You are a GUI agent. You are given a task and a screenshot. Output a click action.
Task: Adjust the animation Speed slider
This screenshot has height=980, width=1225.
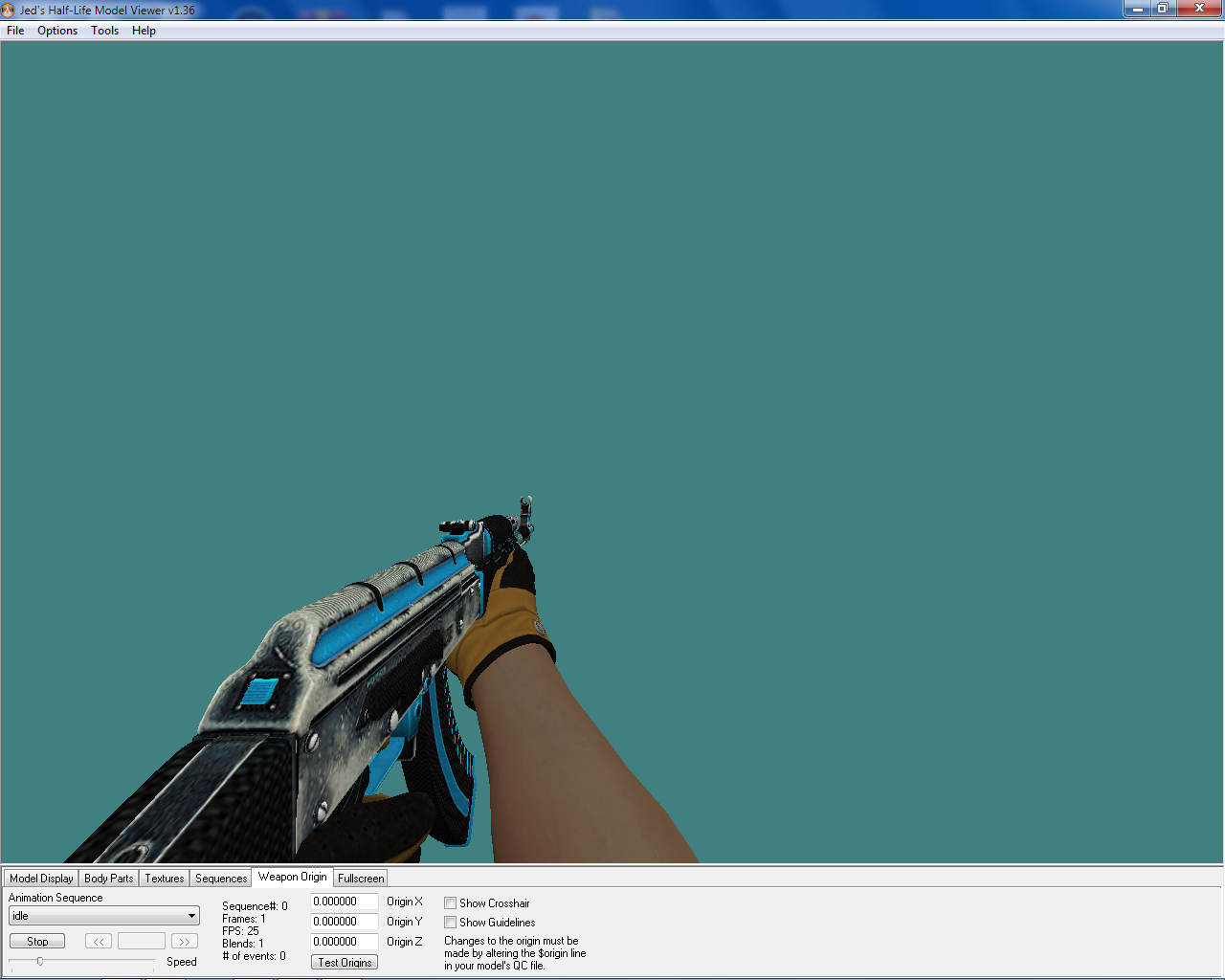click(x=40, y=961)
